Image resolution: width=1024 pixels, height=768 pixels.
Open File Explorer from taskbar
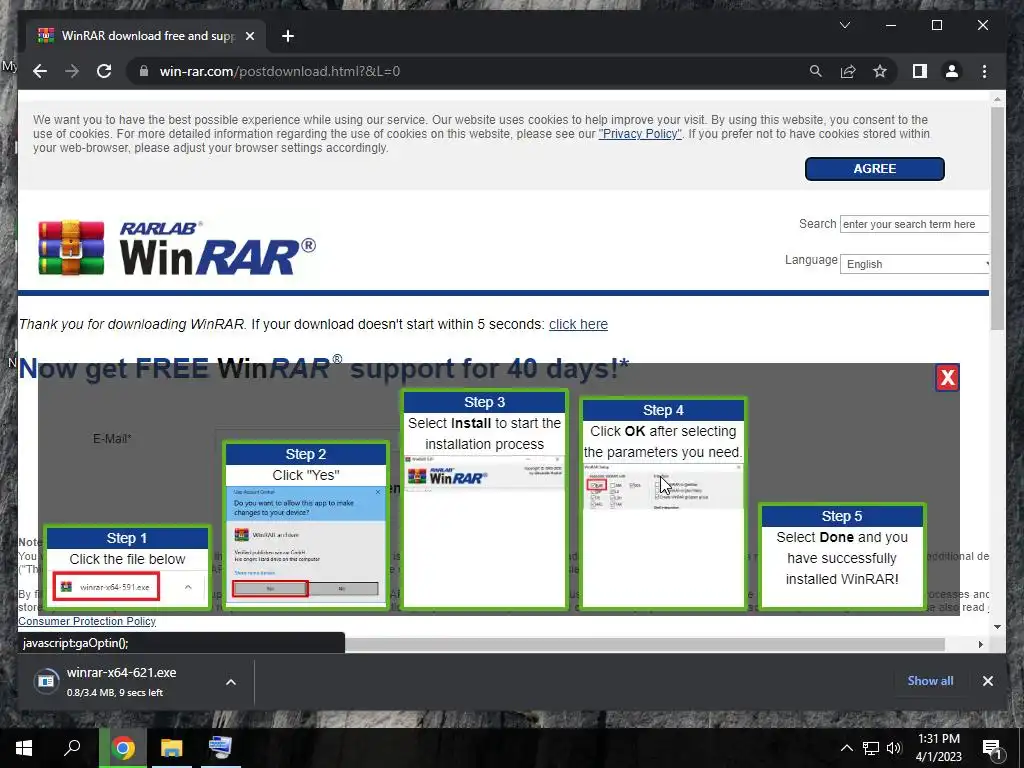(172, 748)
